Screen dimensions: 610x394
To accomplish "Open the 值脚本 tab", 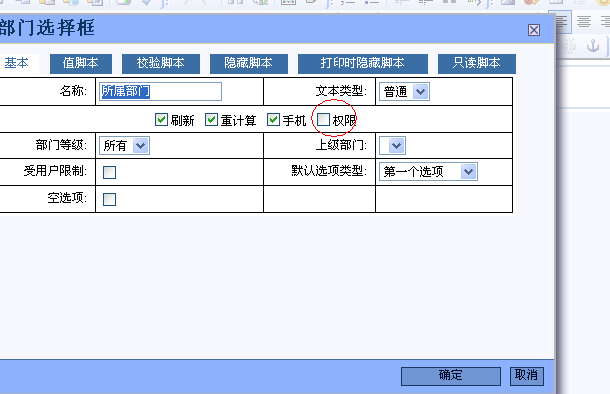I will click(81, 63).
